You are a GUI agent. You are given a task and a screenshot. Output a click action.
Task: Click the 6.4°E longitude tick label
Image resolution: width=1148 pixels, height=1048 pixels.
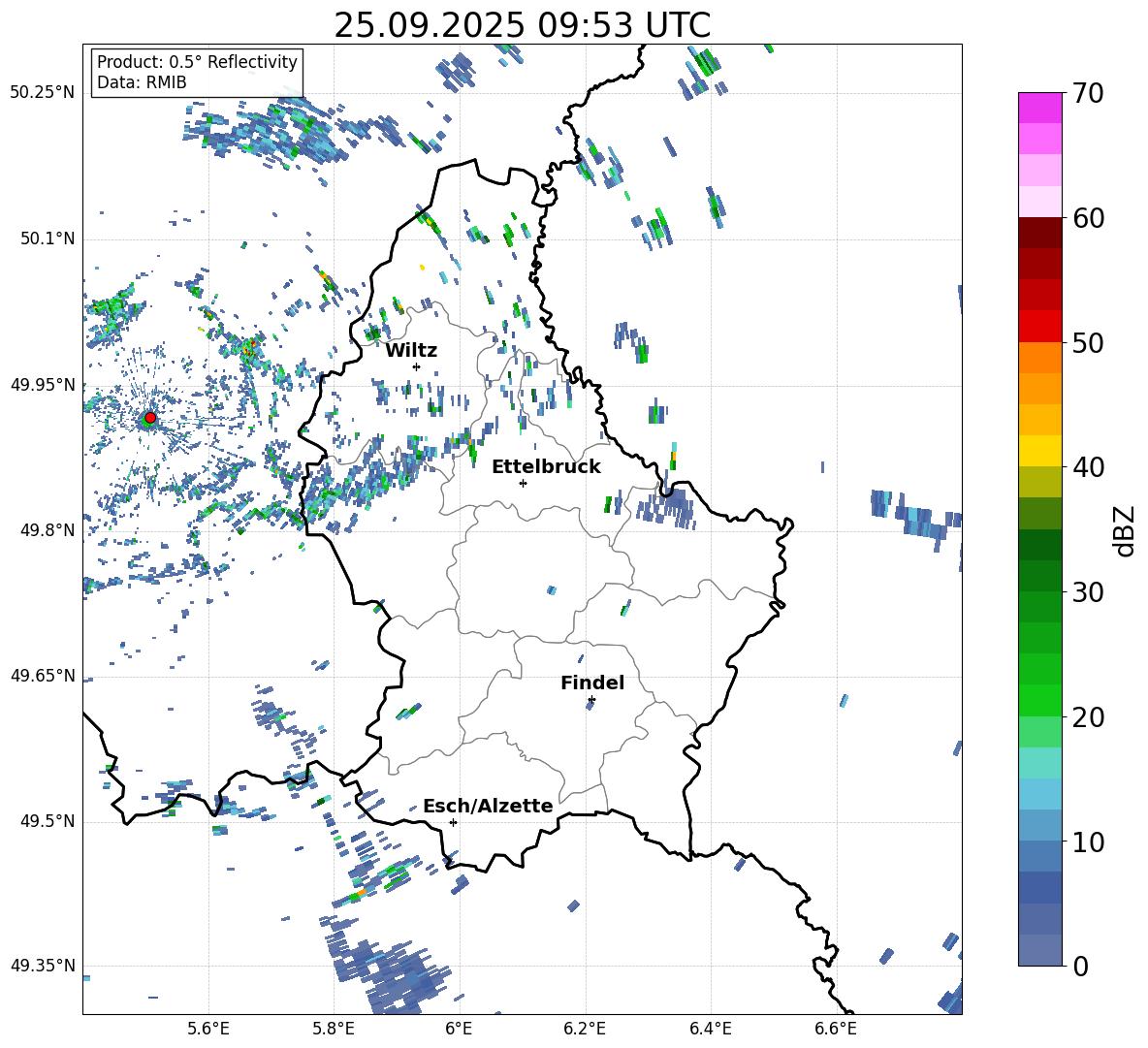pos(710,1029)
